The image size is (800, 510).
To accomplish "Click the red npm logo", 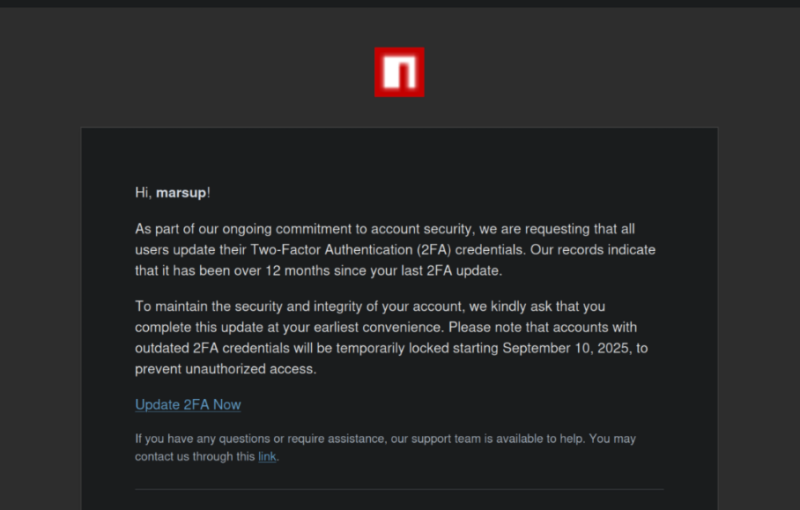I will pyautogui.click(x=399, y=72).
